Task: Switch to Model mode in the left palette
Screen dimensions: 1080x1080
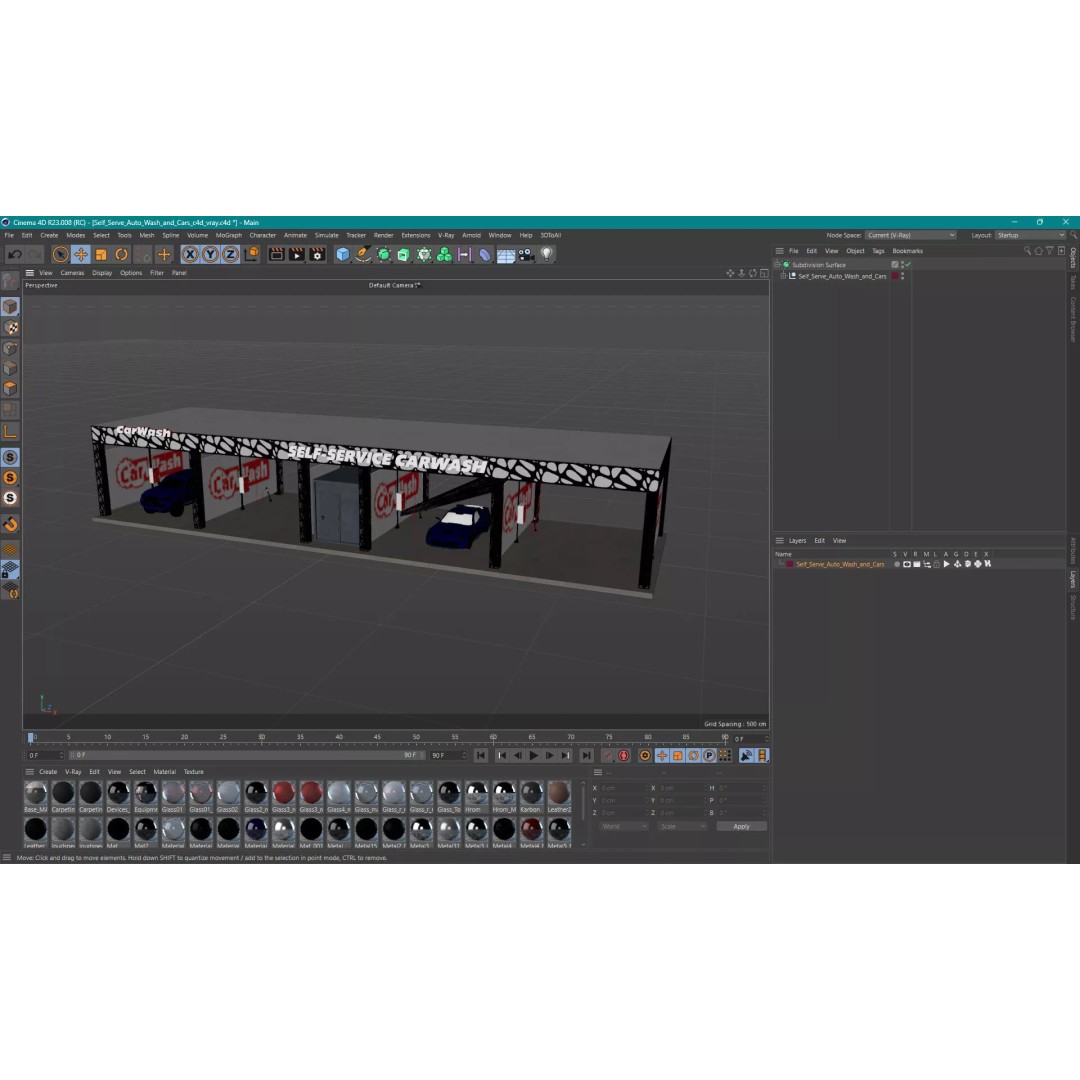Action: [x=10, y=307]
